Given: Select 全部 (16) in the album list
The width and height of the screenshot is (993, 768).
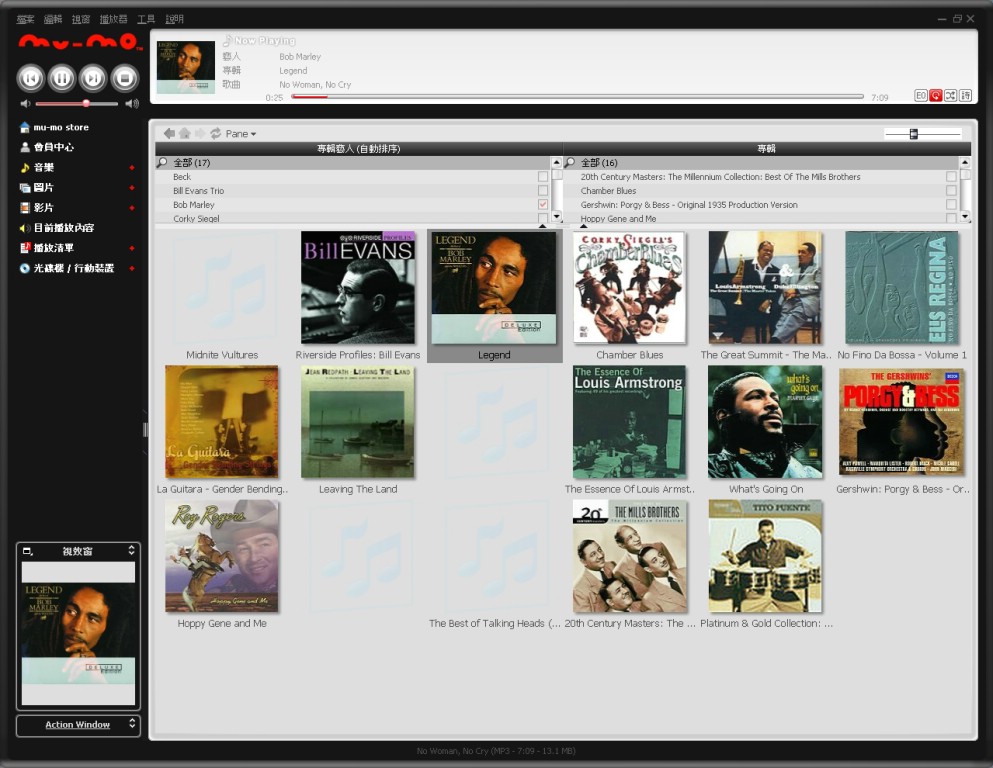Looking at the screenshot, I should click(761, 163).
